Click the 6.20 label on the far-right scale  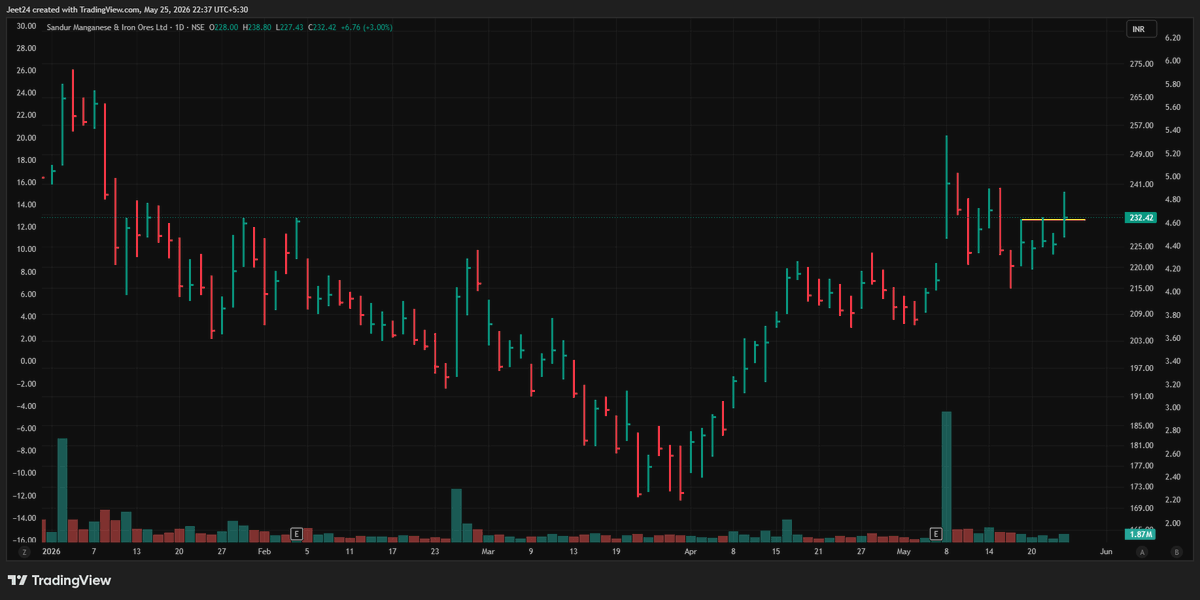1173,37
